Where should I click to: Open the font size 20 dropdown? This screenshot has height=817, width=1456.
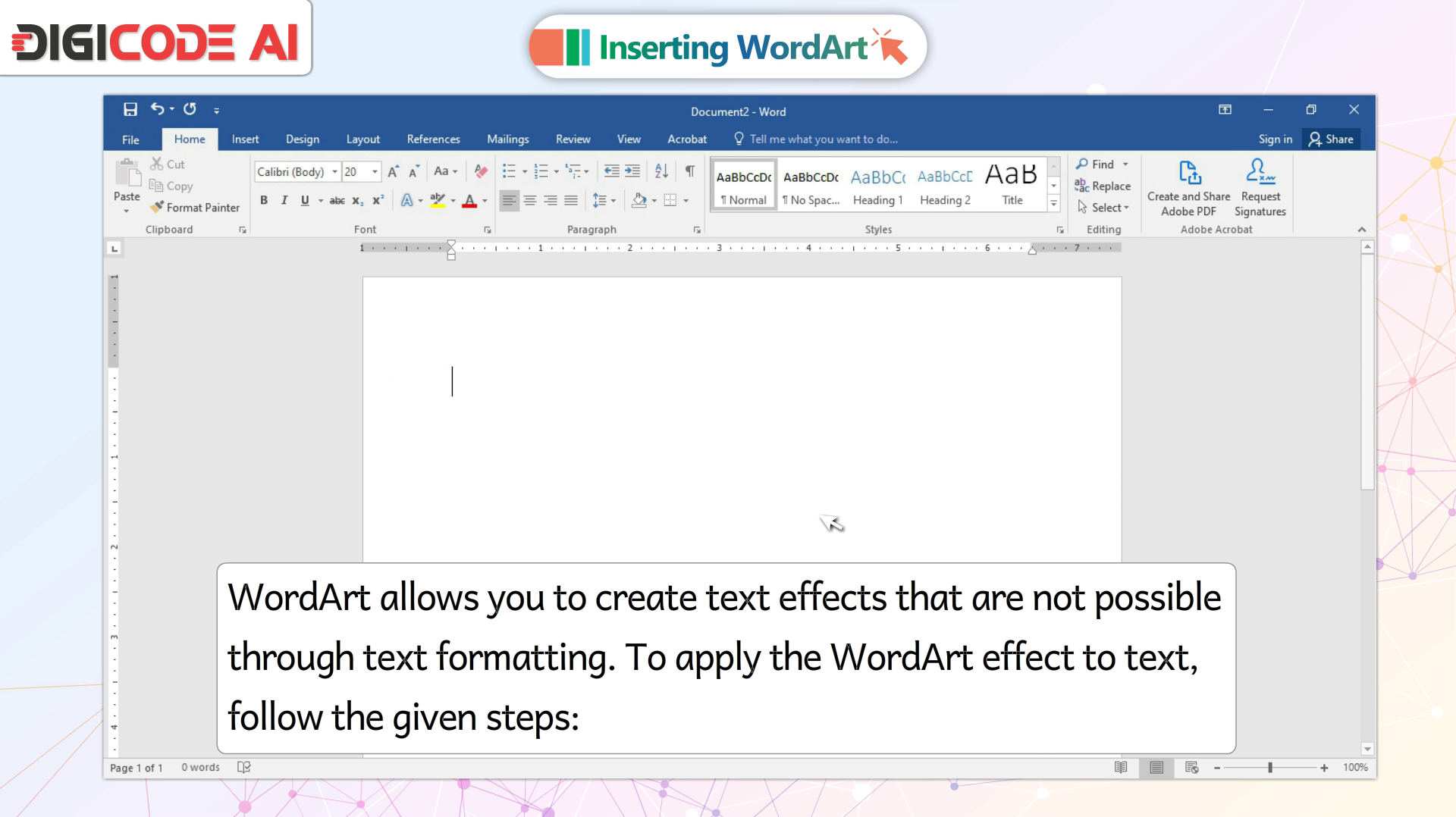pos(375,172)
